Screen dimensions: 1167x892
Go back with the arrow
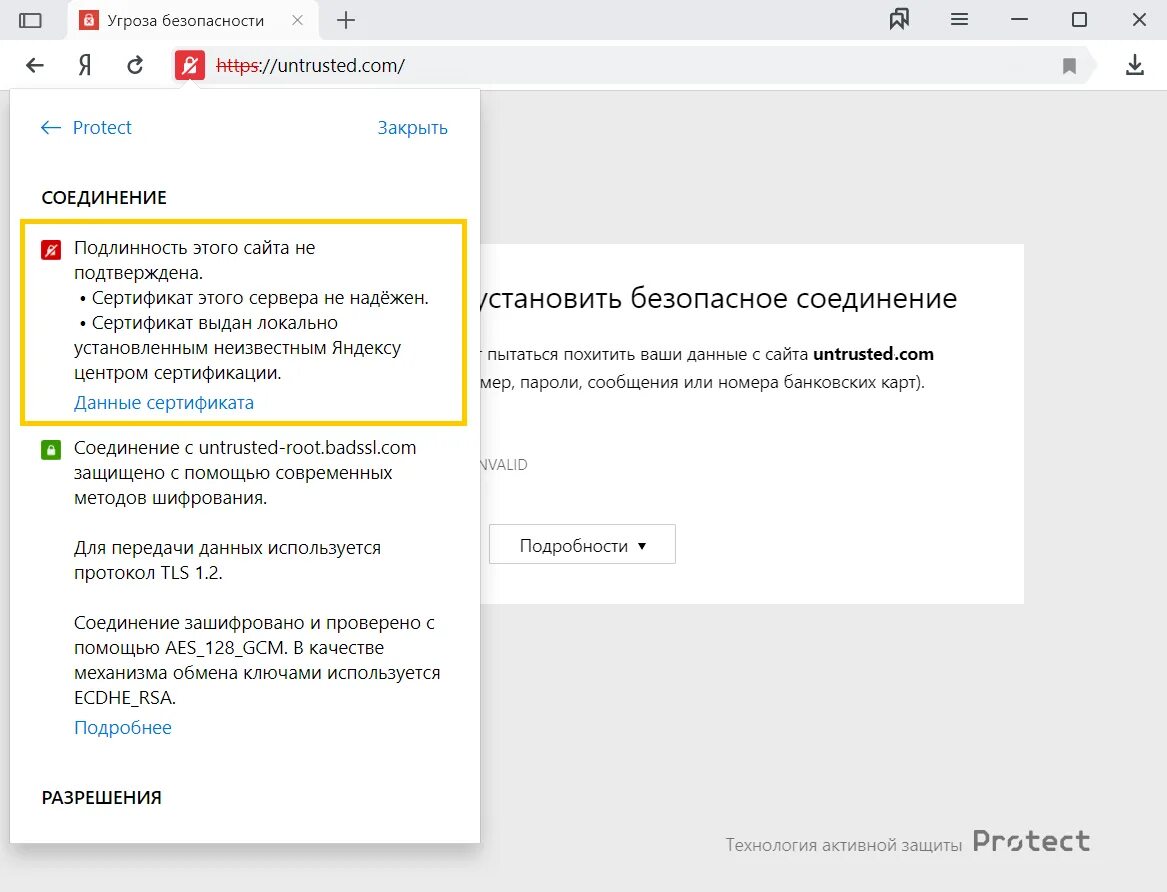click(35, 65)
